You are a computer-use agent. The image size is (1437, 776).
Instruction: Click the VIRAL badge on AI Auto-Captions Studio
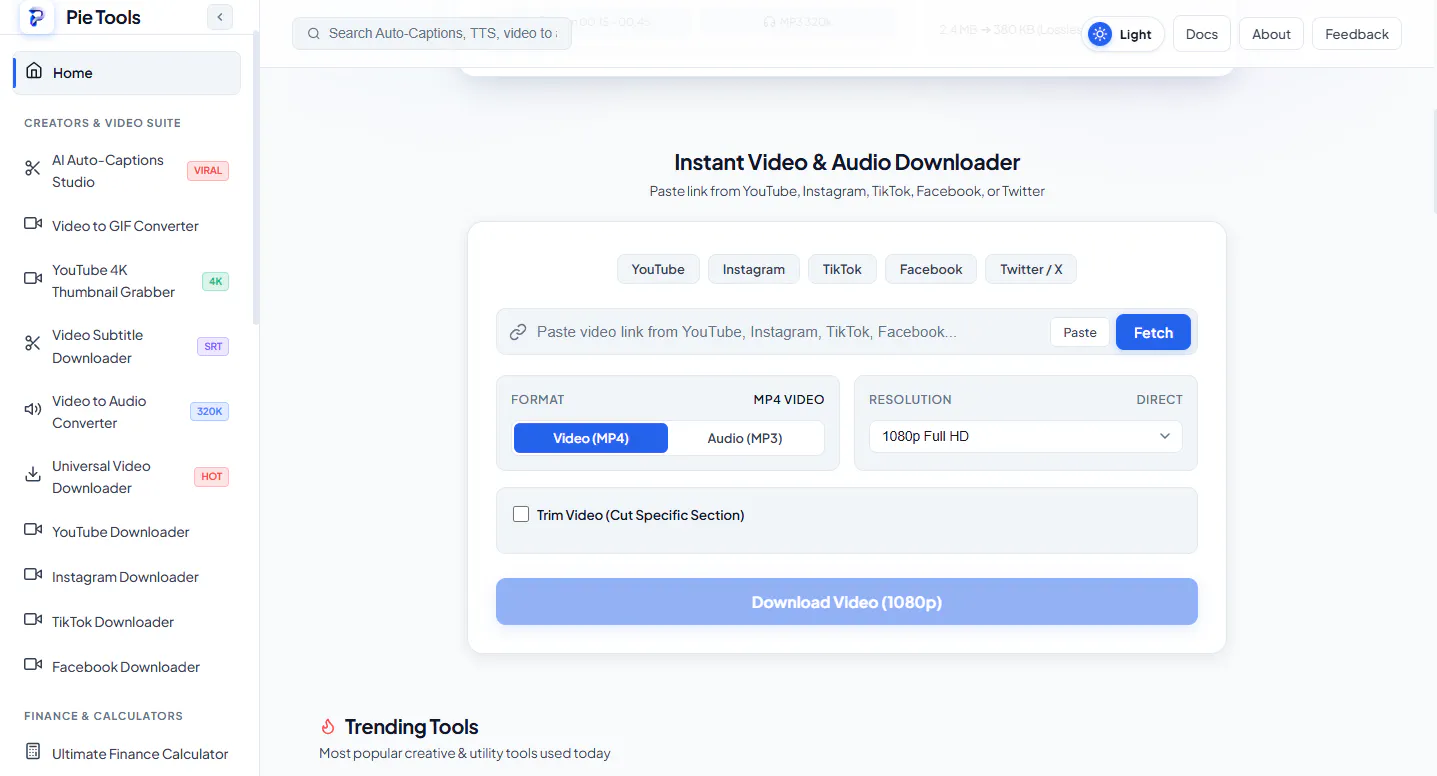tap(208, 171)
